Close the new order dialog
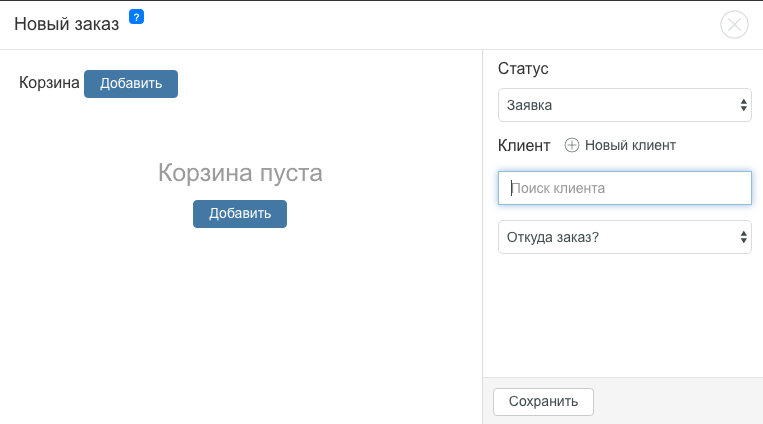Screen dimensions: 763x424 point(734,24)
